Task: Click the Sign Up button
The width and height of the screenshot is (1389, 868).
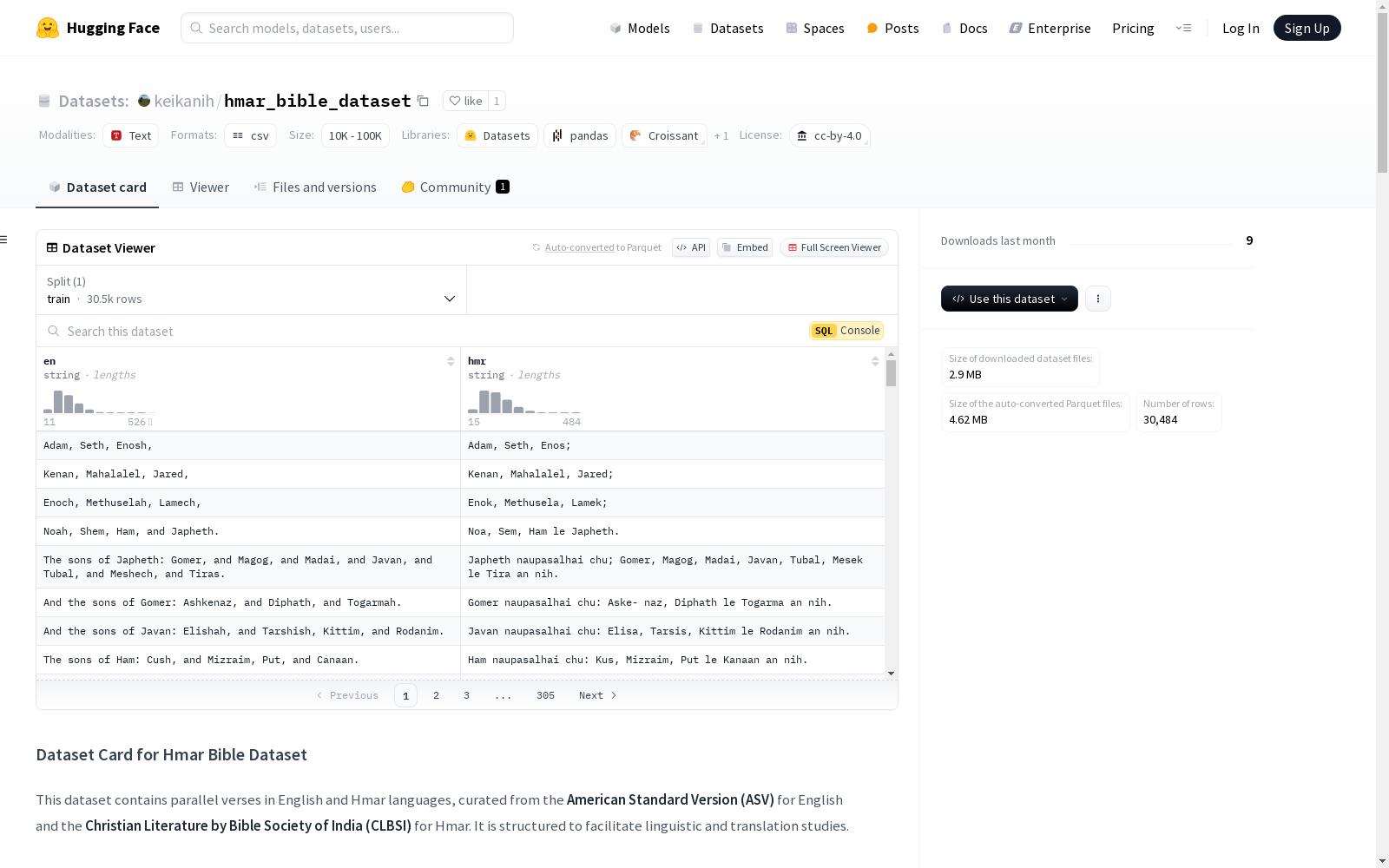Action: click(x=1307, y=28)
